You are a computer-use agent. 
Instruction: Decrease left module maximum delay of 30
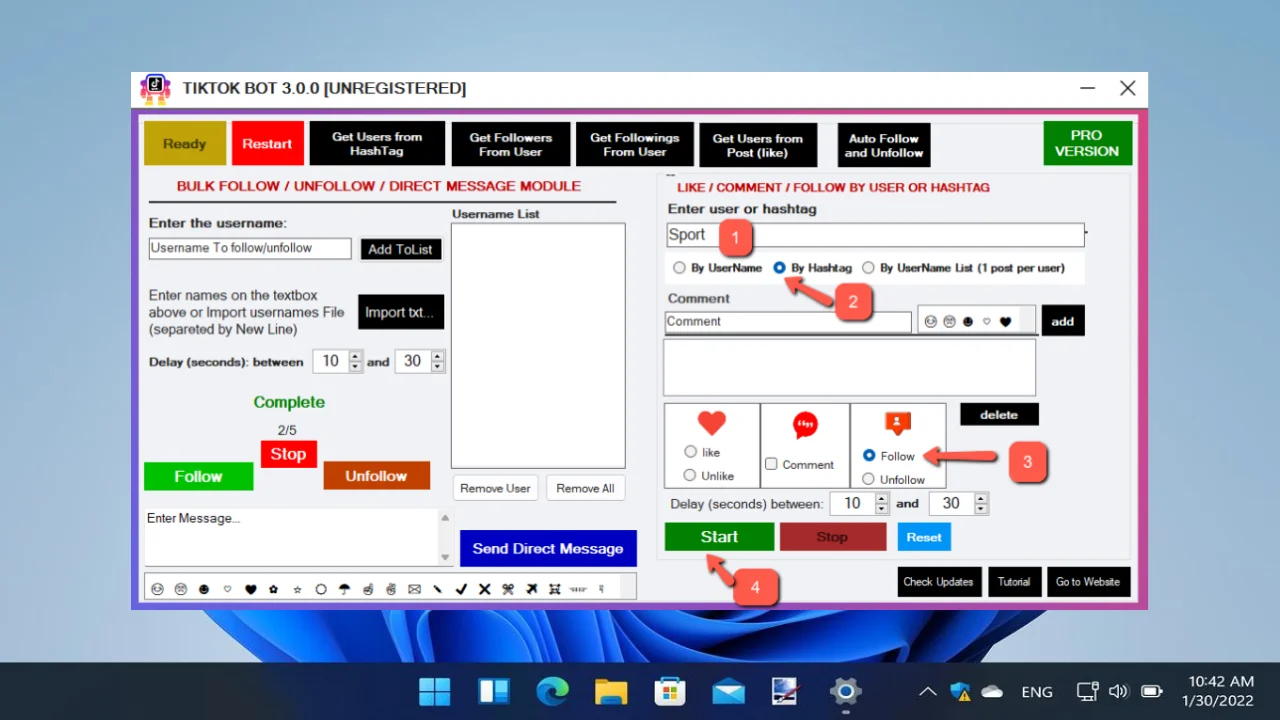pos(437,367)
